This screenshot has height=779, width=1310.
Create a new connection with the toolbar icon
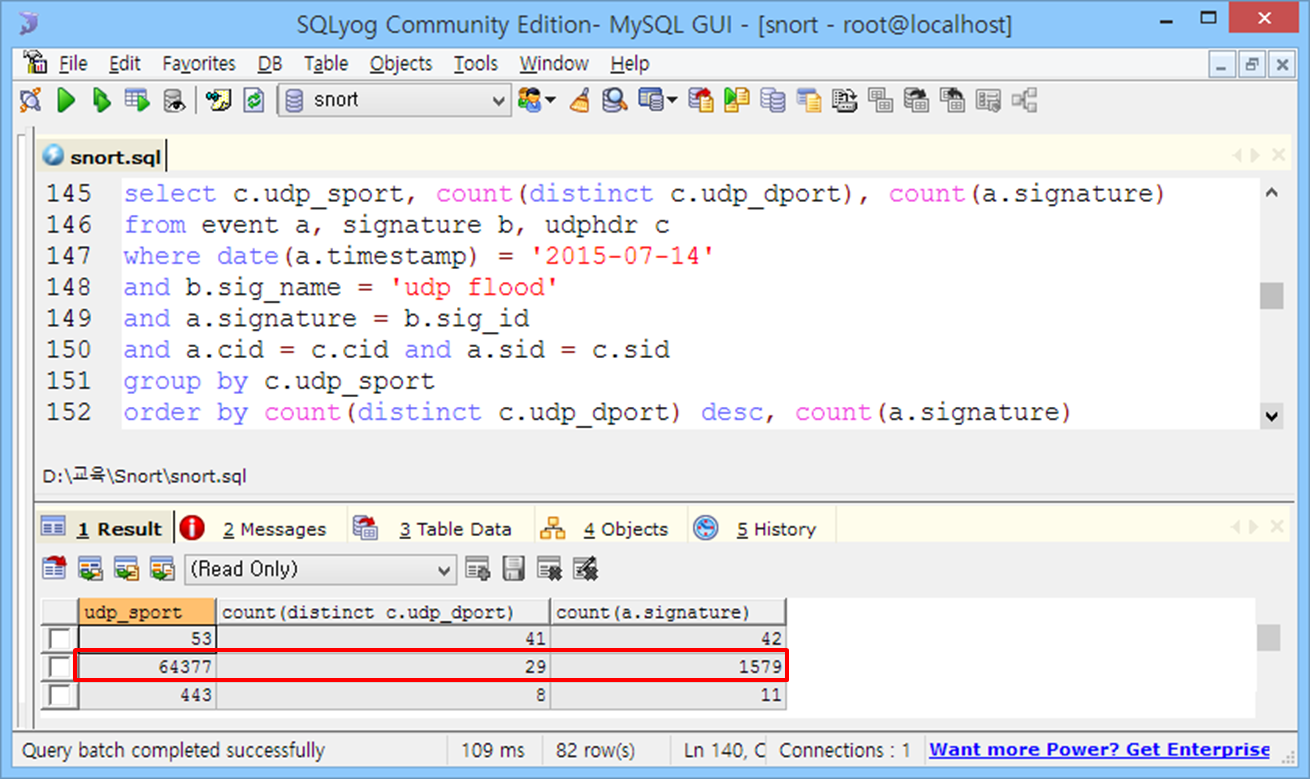[x=31, y=100]
